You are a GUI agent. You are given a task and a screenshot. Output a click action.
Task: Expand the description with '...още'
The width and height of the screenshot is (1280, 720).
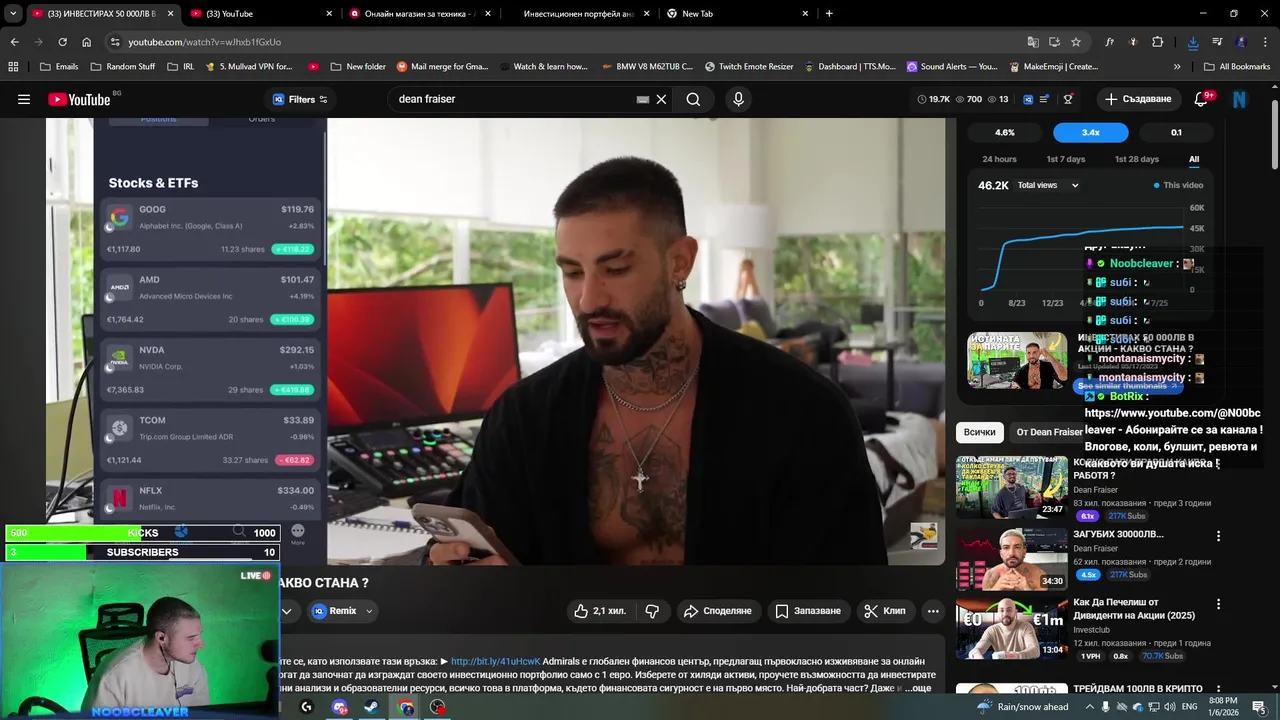click(919, 688)
